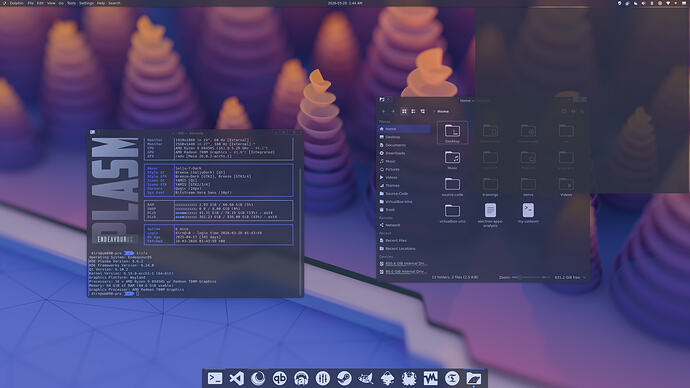This screenshot has width=690, height=388.
Task: Select the first Internal Drive device
Action: pos(404,264)
